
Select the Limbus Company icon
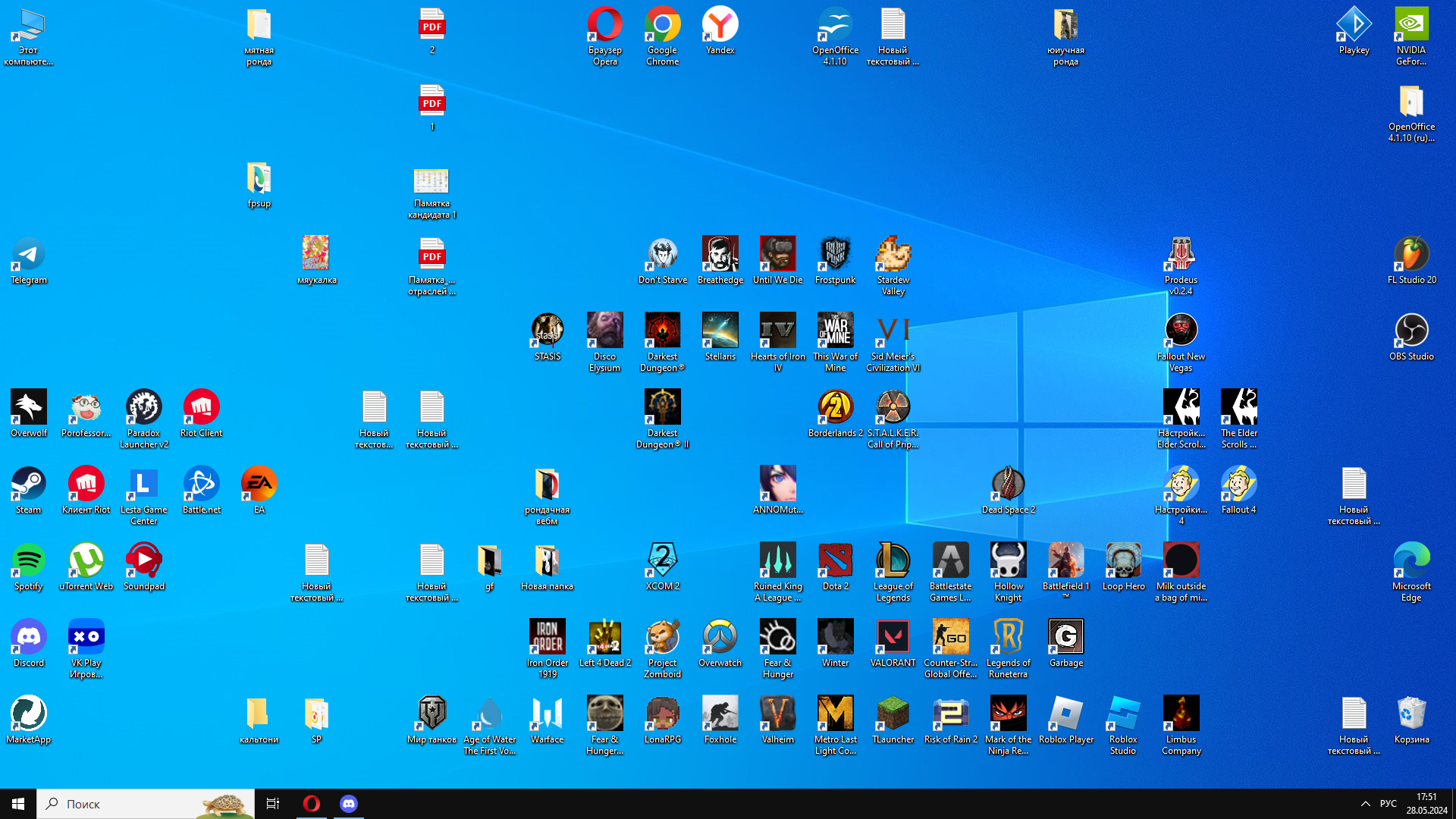pos(1181,725)
